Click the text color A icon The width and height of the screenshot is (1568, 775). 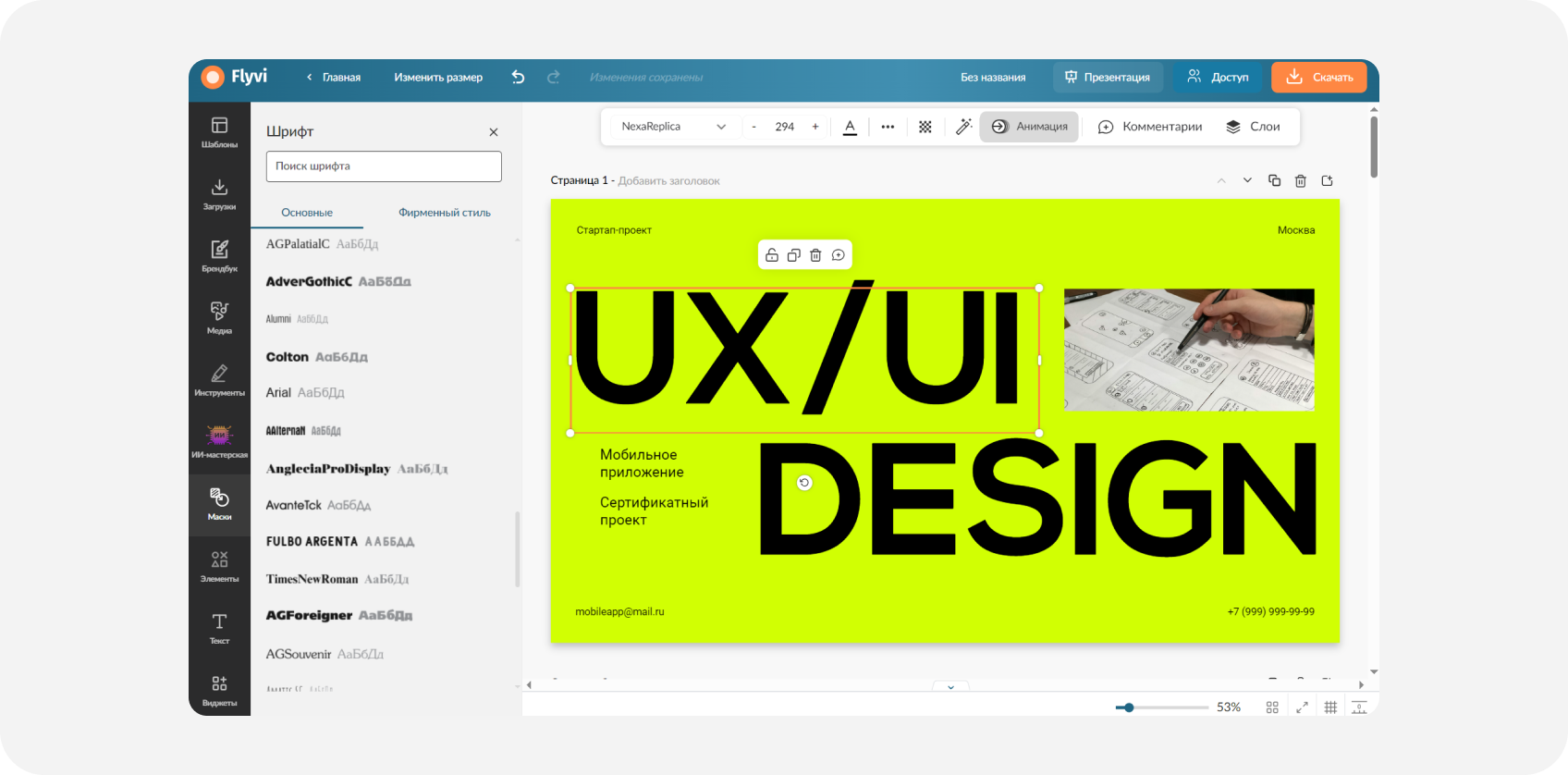click(x=850, y=127)
